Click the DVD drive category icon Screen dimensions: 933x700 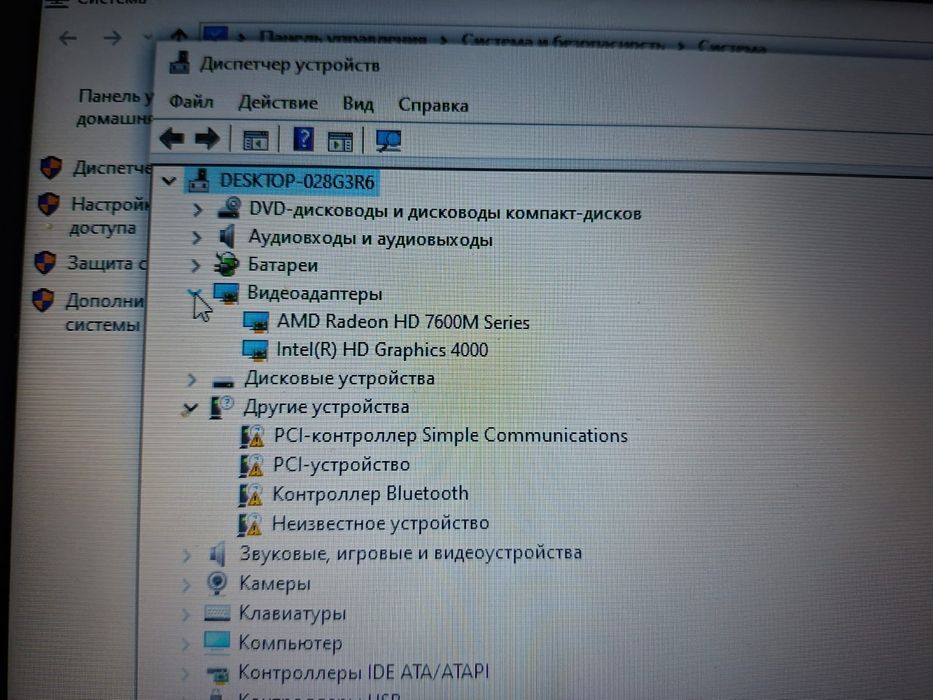click(230, 208)
